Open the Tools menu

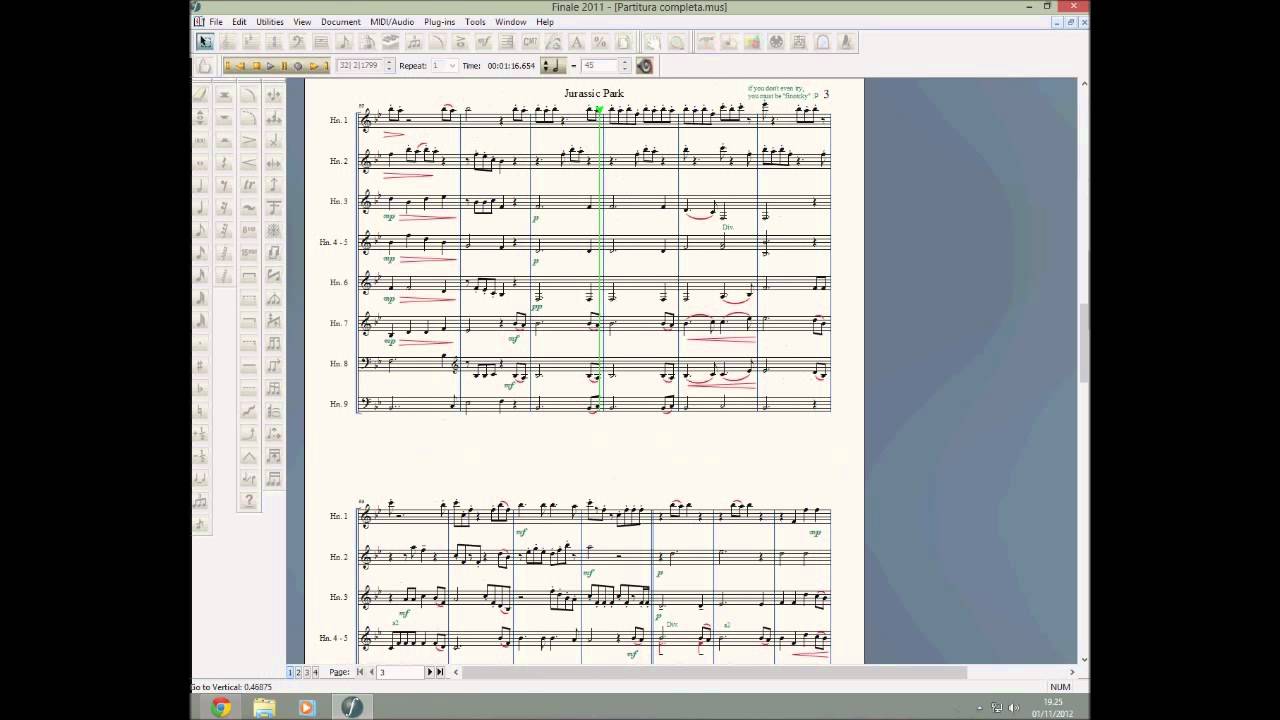[x=475, y=22]
